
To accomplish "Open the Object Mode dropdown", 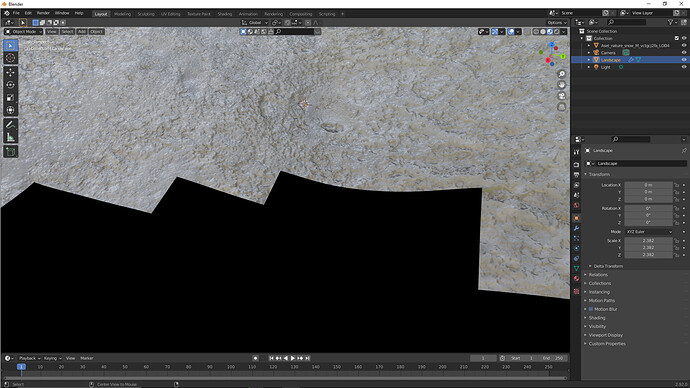I will (24, 32).
